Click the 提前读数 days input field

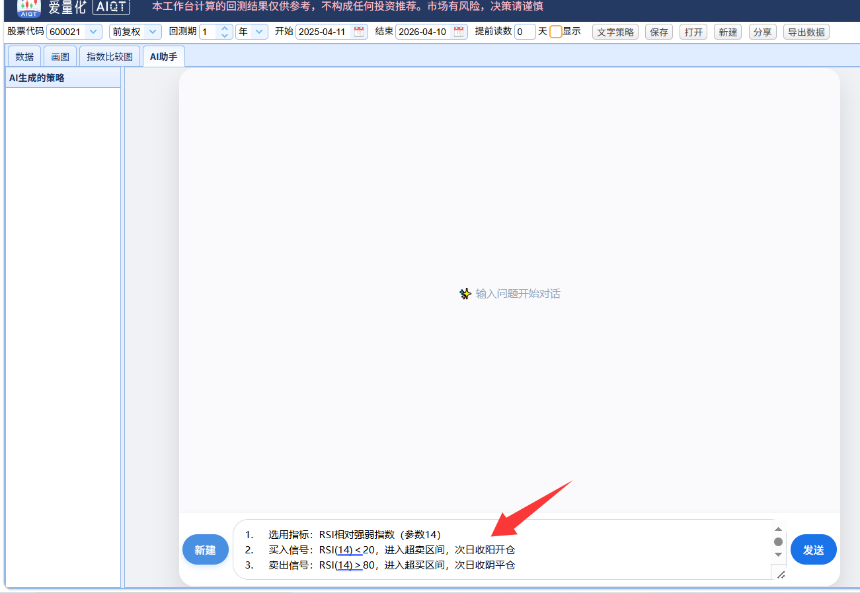pos(524,31)
